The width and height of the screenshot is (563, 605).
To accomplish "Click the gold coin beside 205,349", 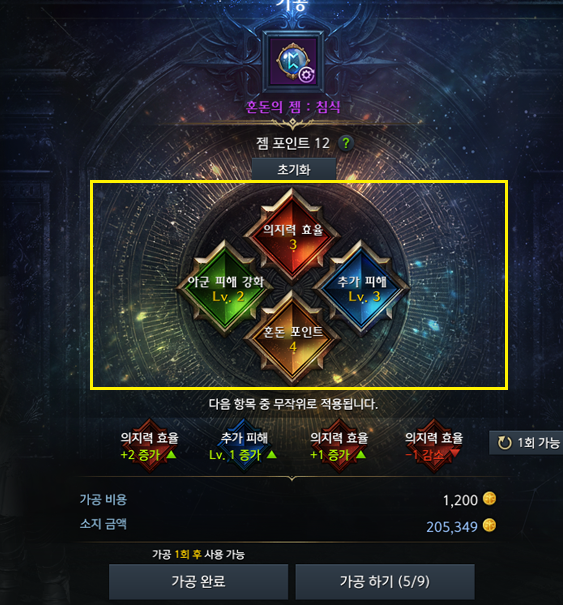I will point(489,526).
